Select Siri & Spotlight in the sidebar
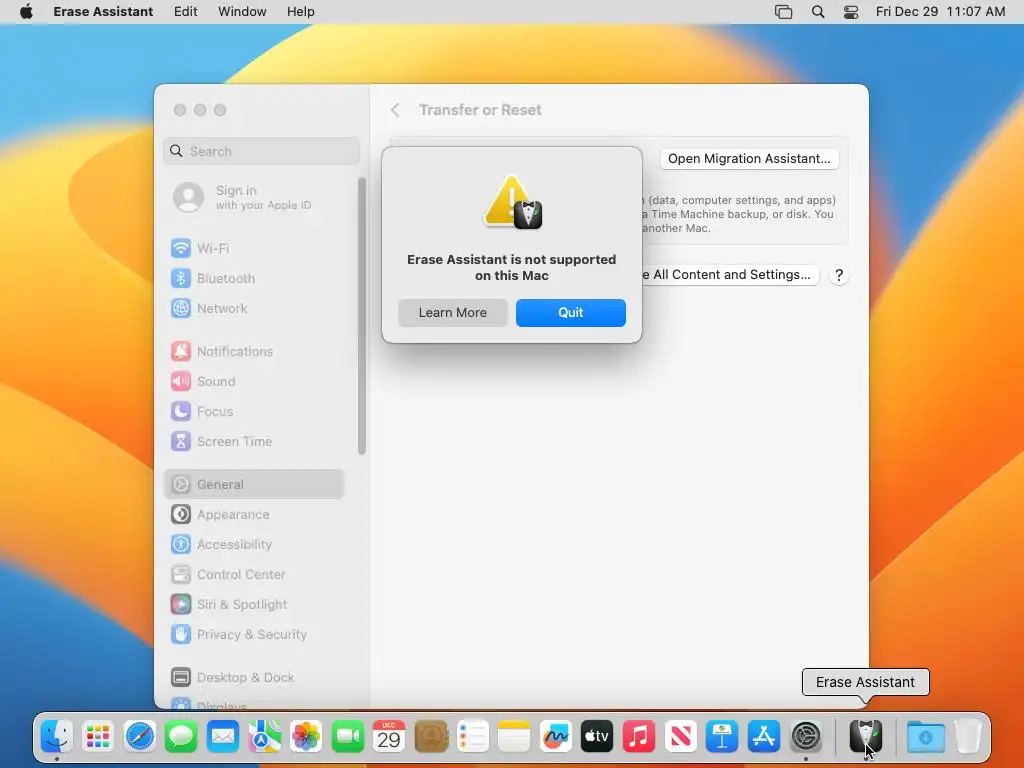 [254, 605]
